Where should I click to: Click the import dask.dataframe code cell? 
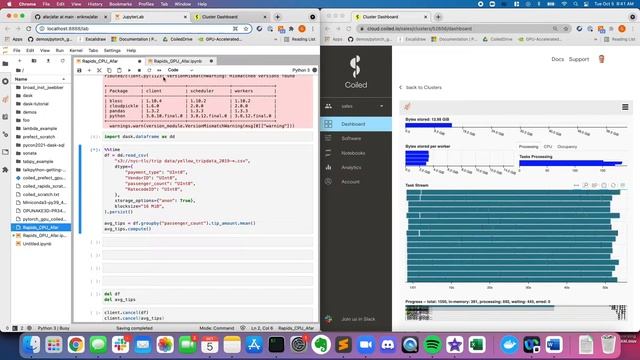tap(208, 137)
